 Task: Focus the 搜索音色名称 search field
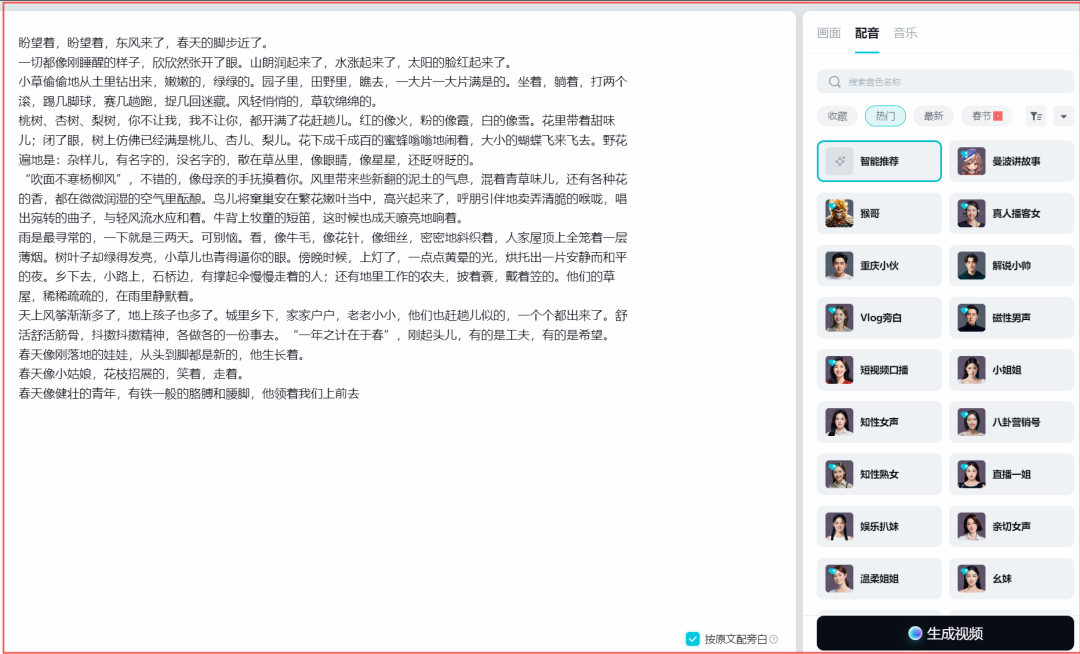tap(945, 82)
